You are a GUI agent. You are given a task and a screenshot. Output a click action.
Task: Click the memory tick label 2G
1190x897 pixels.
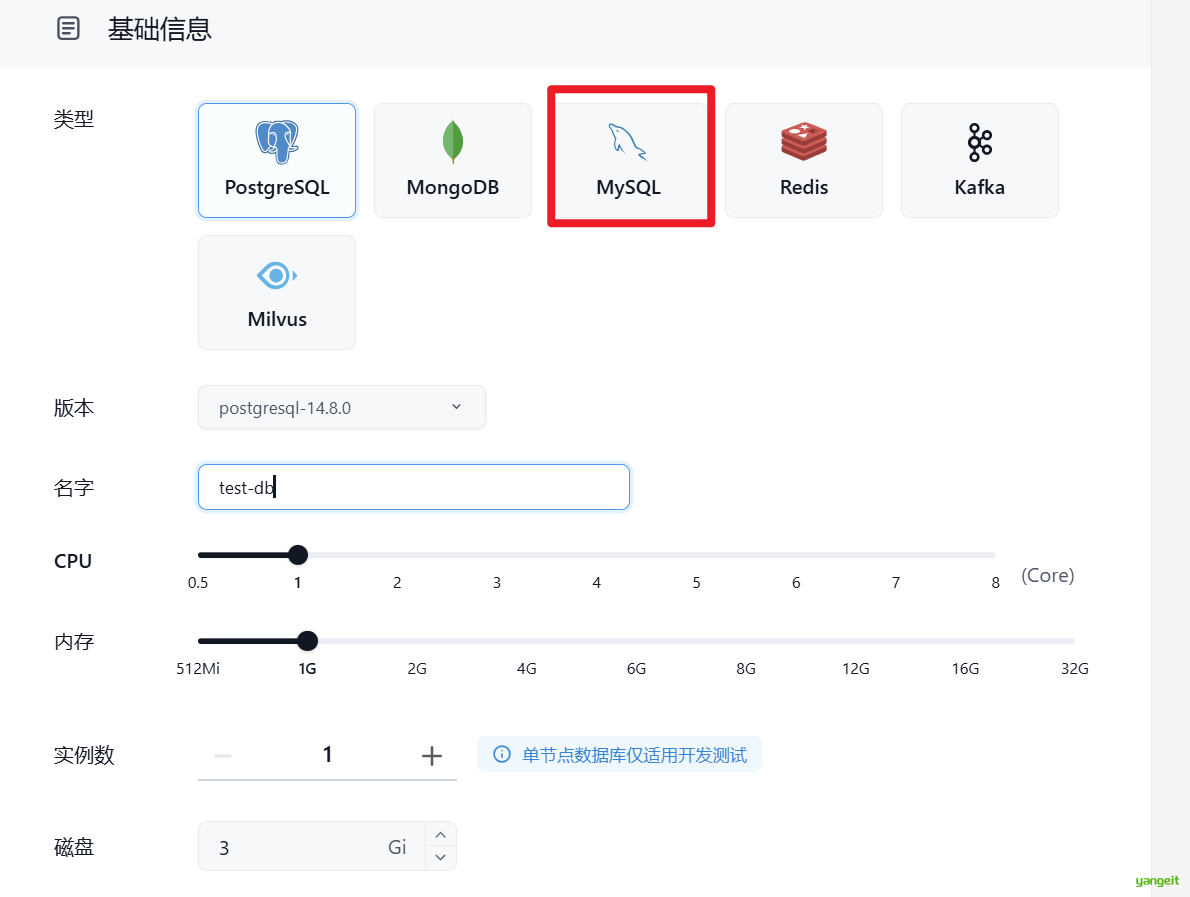(x=417, y=669)
